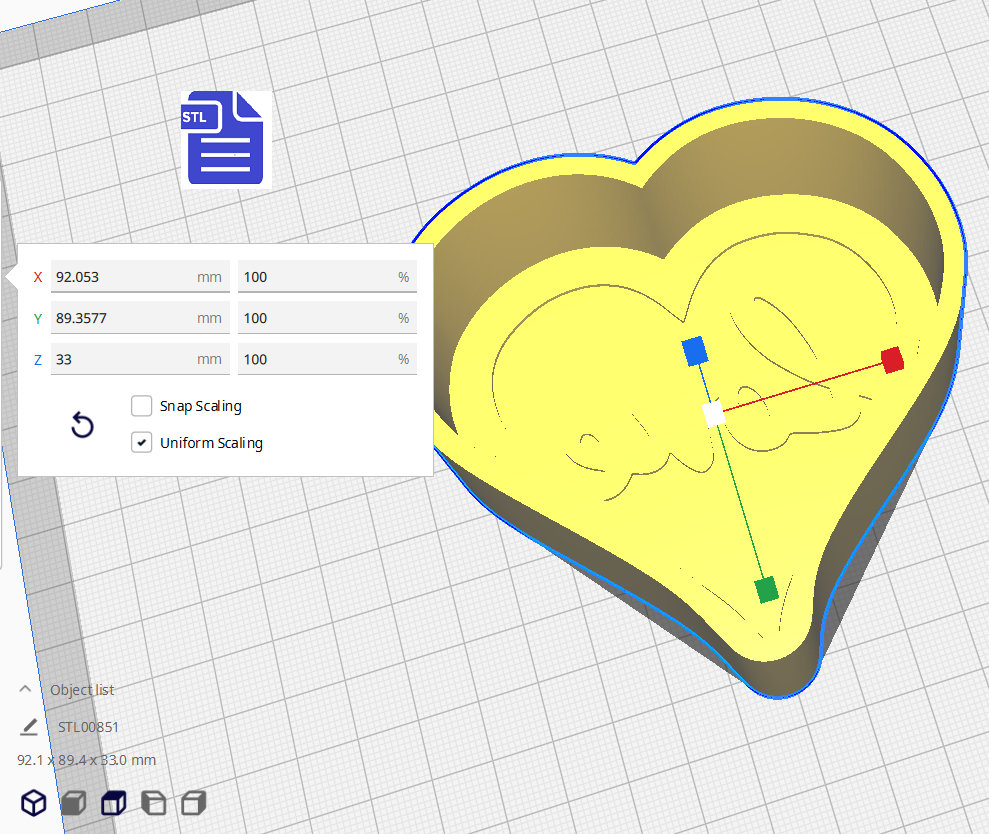Viewport: 989px width, 834px height.
Task: Click the blue Z-axis scale handle
Action: point(694,351)
